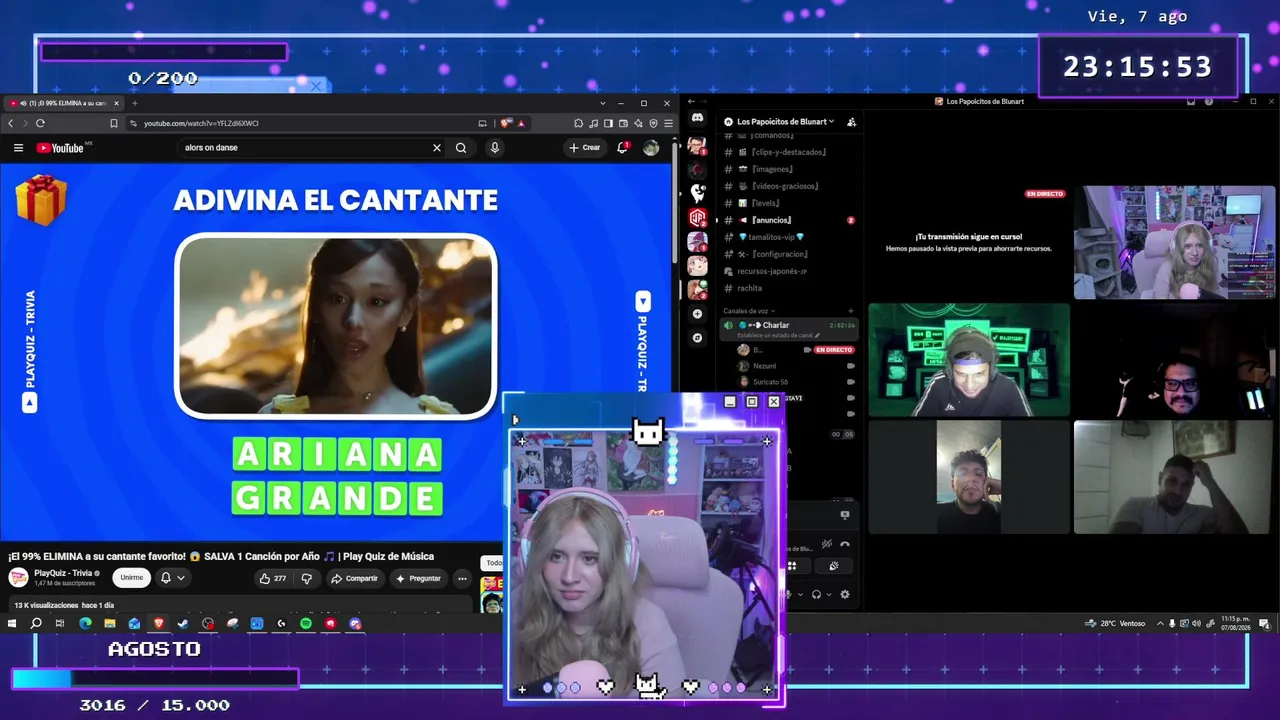
Task: Open Spotify from the Windows taskbar
Action: coord(306,623)
